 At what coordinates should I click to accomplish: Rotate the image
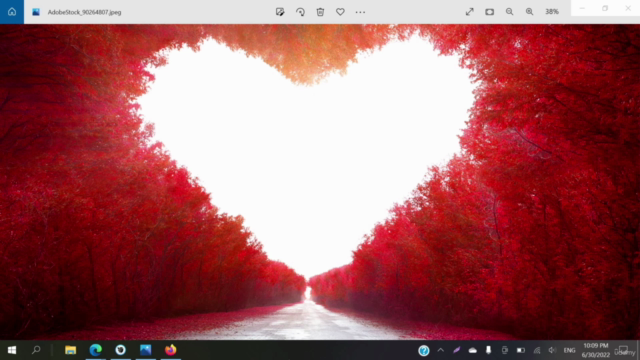(300, 12)
